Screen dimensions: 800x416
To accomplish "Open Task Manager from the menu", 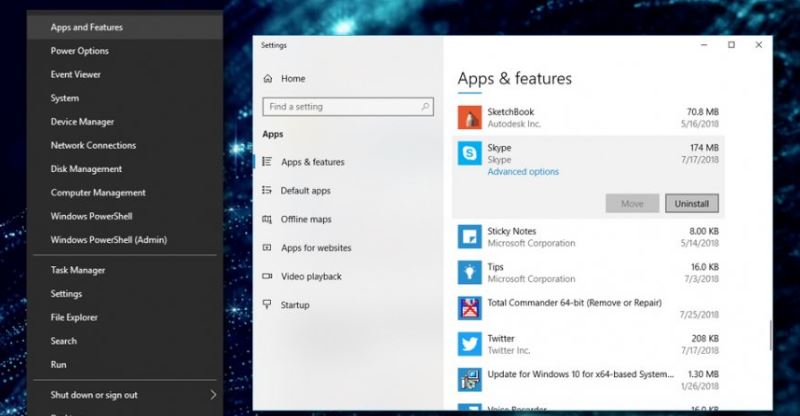I will tap(125, 270).
